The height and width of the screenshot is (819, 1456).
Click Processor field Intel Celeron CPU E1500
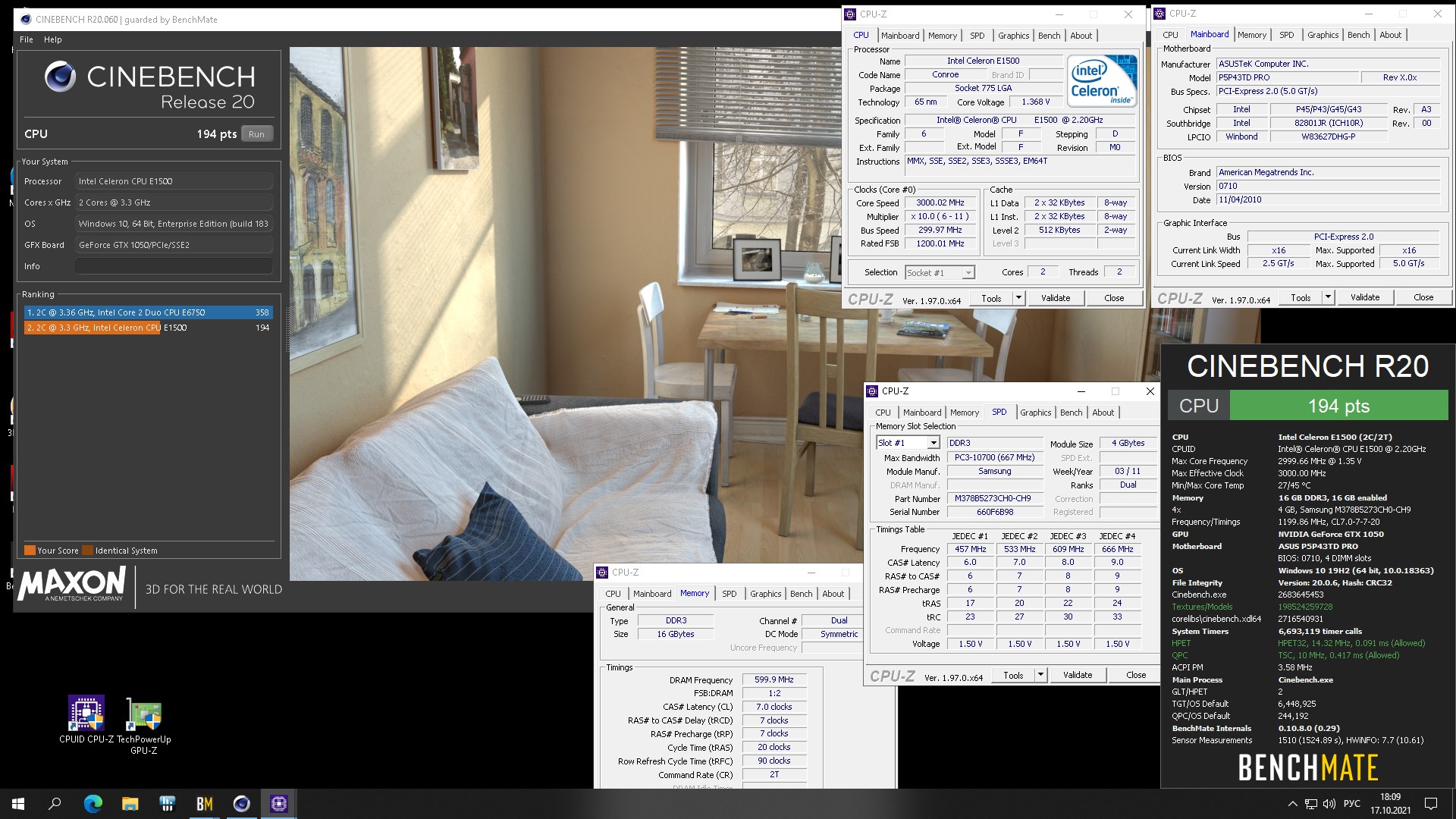point(174,181)
